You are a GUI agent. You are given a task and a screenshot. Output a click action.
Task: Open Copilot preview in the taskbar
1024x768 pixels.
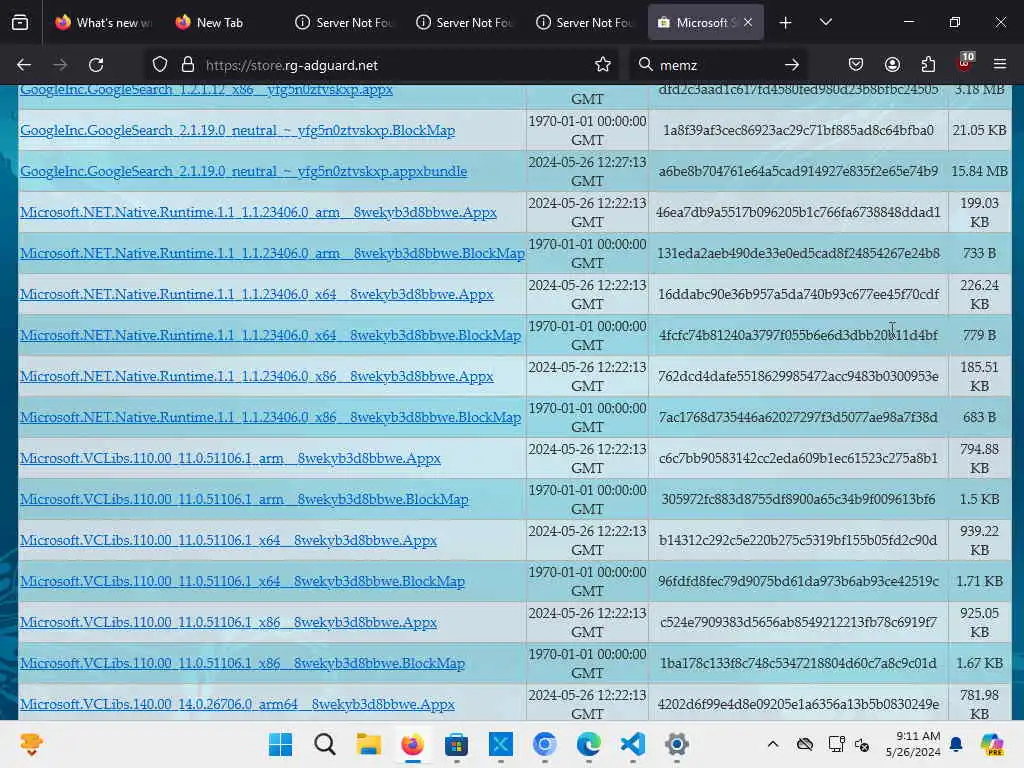[x=992, y=744]
